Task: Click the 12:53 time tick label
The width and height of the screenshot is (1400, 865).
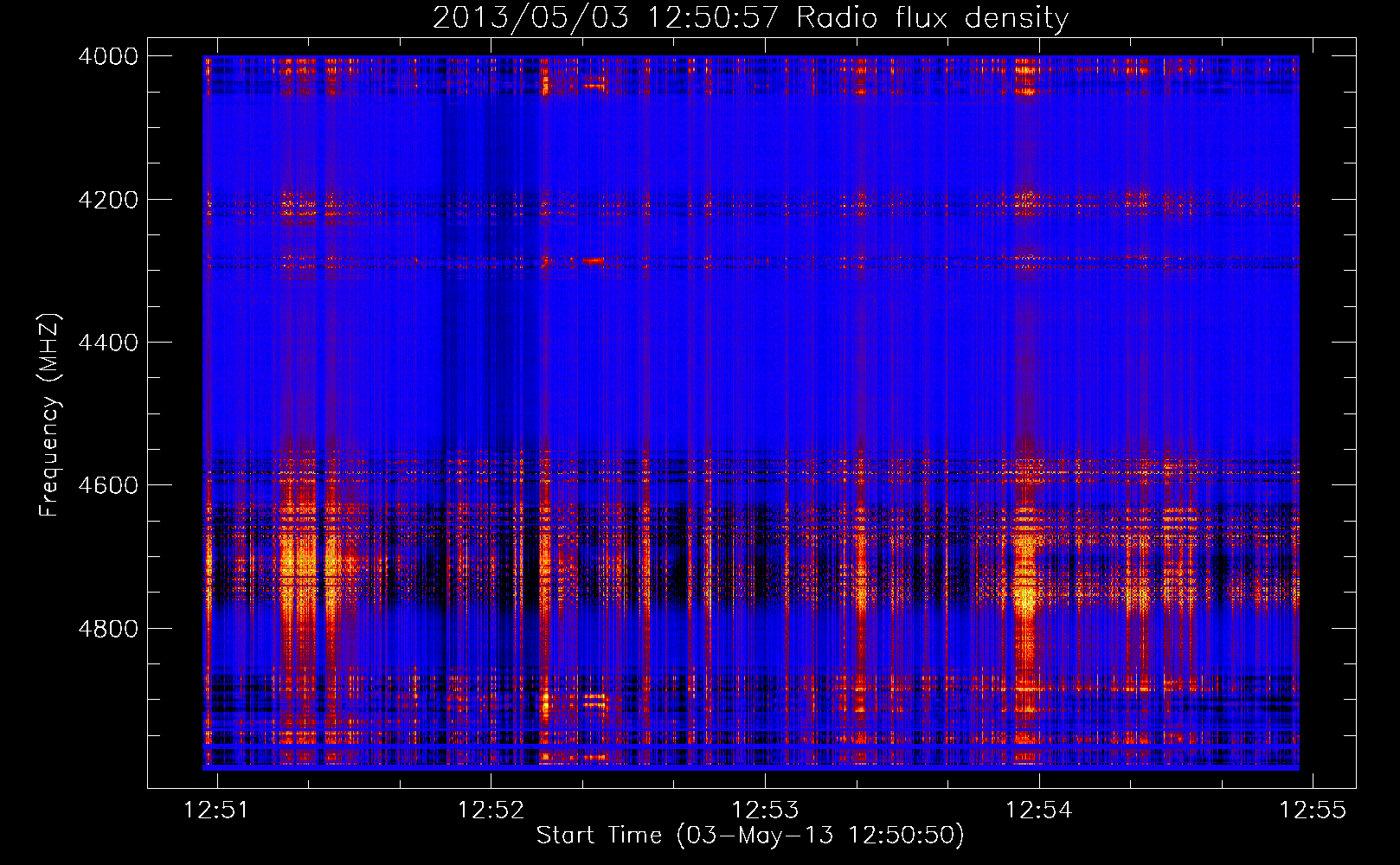Action: [x=765, y=811]
